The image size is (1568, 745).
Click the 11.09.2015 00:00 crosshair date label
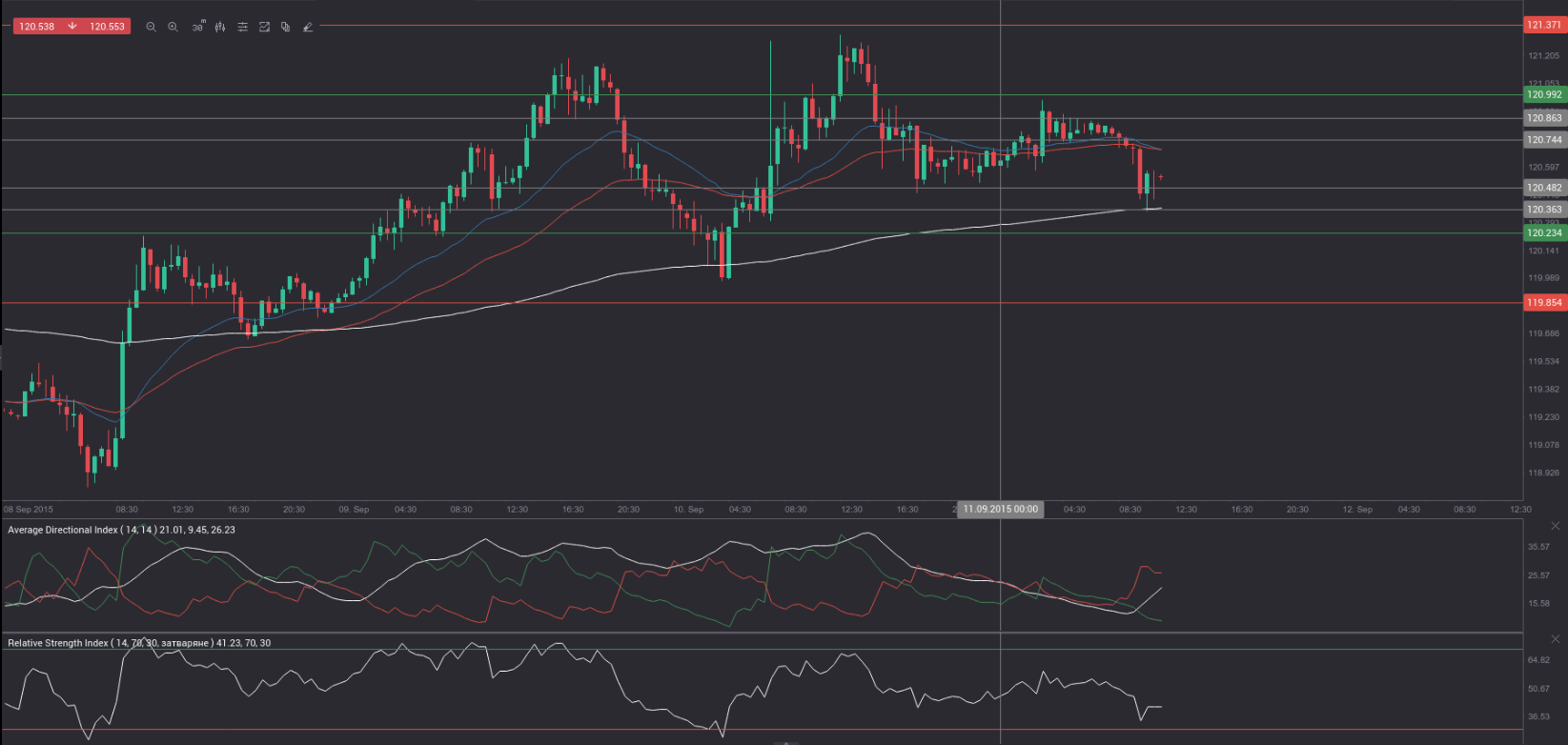1000,509
